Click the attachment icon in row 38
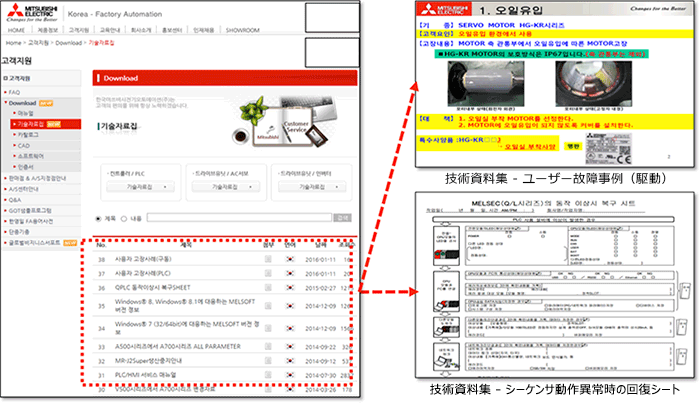Screen dimensions: 700x403 [268, 260]
